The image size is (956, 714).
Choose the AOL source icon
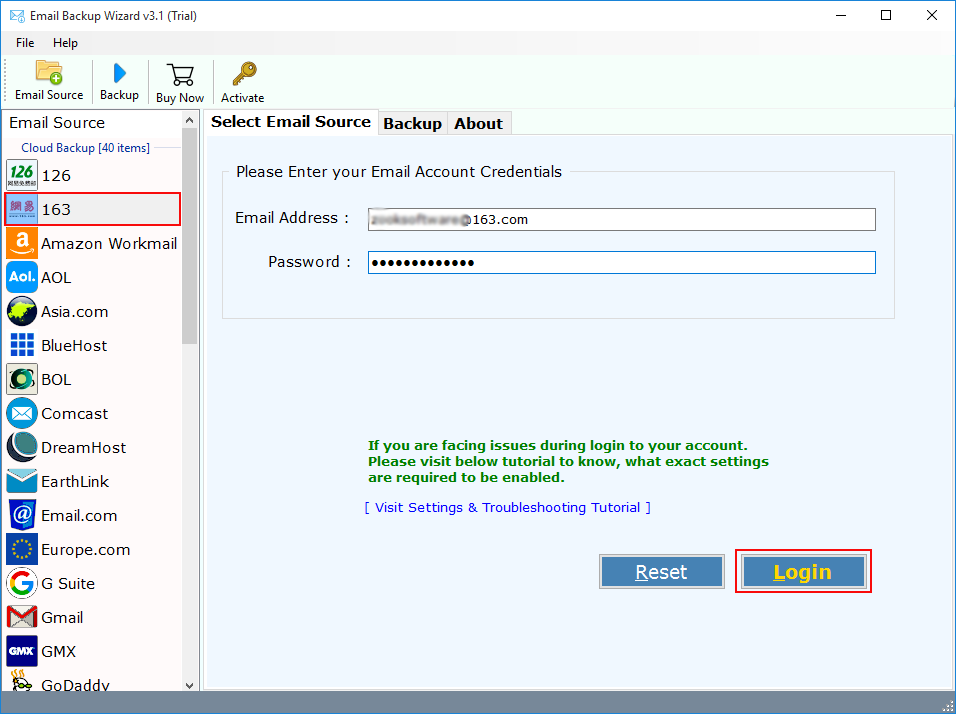tap(22, 277)
